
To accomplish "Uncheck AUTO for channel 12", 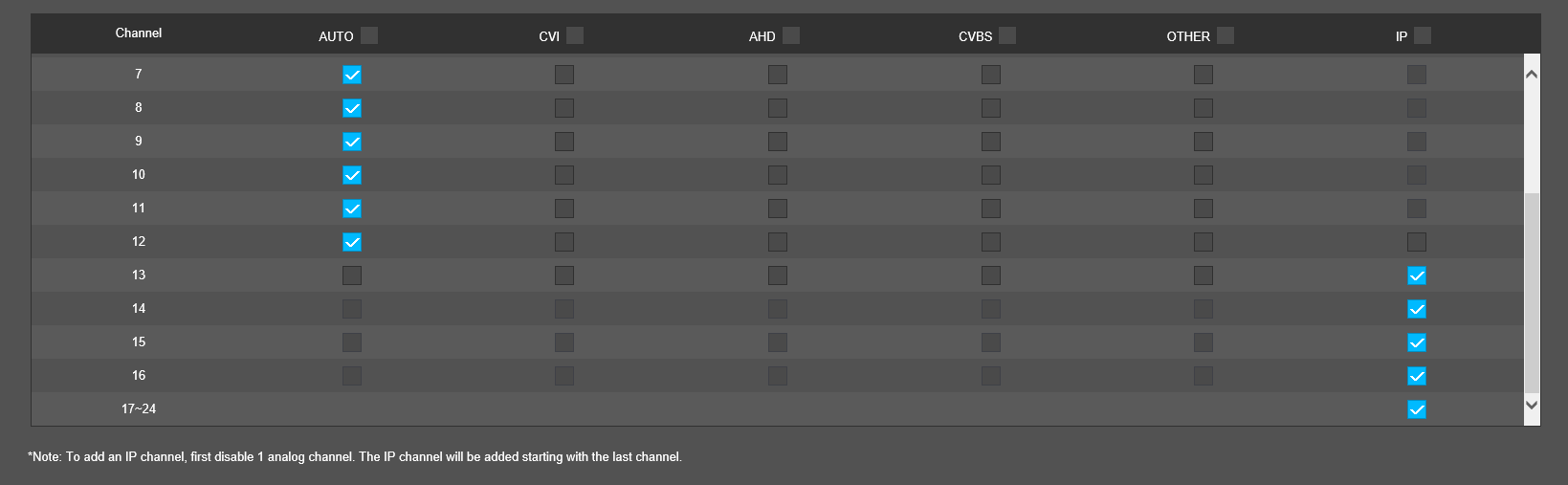I will (352, 242).
